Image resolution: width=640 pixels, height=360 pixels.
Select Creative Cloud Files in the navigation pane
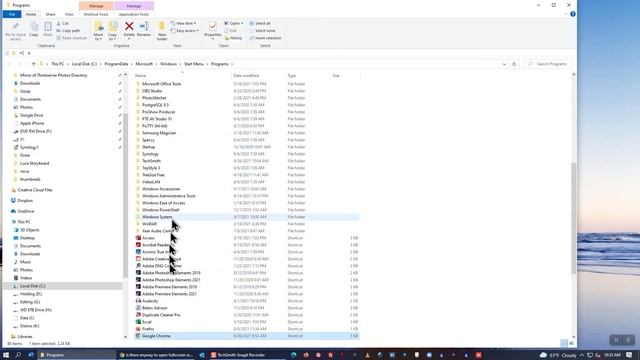[35, 190]
